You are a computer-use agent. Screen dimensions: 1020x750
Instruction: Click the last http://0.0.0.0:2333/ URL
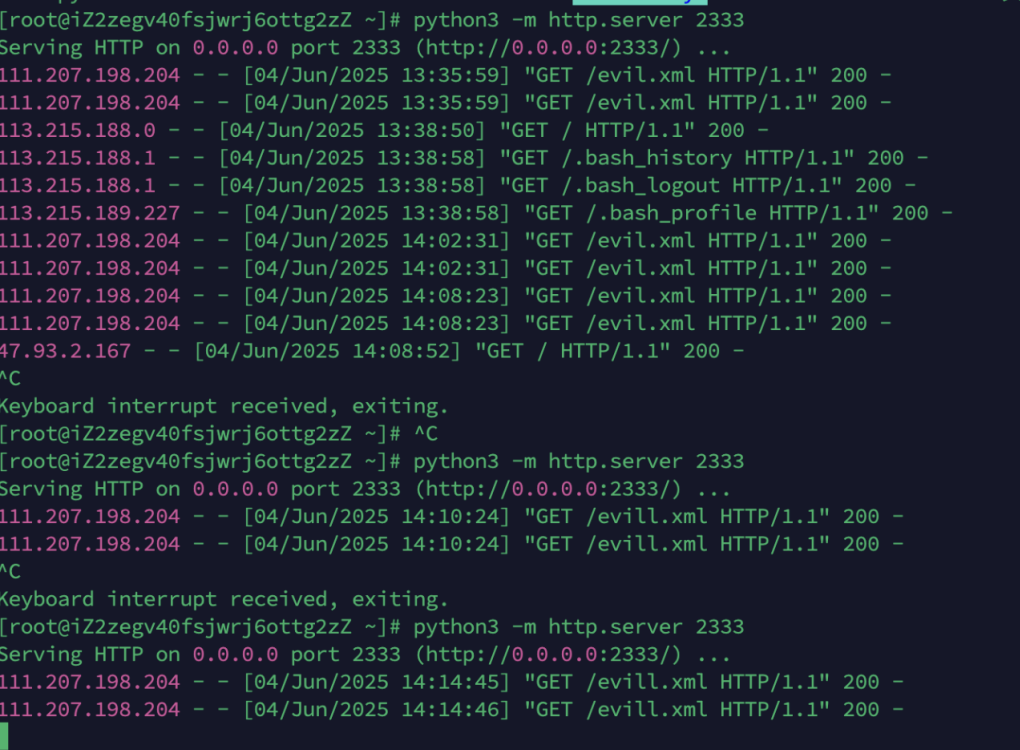(x=548, y=655)
